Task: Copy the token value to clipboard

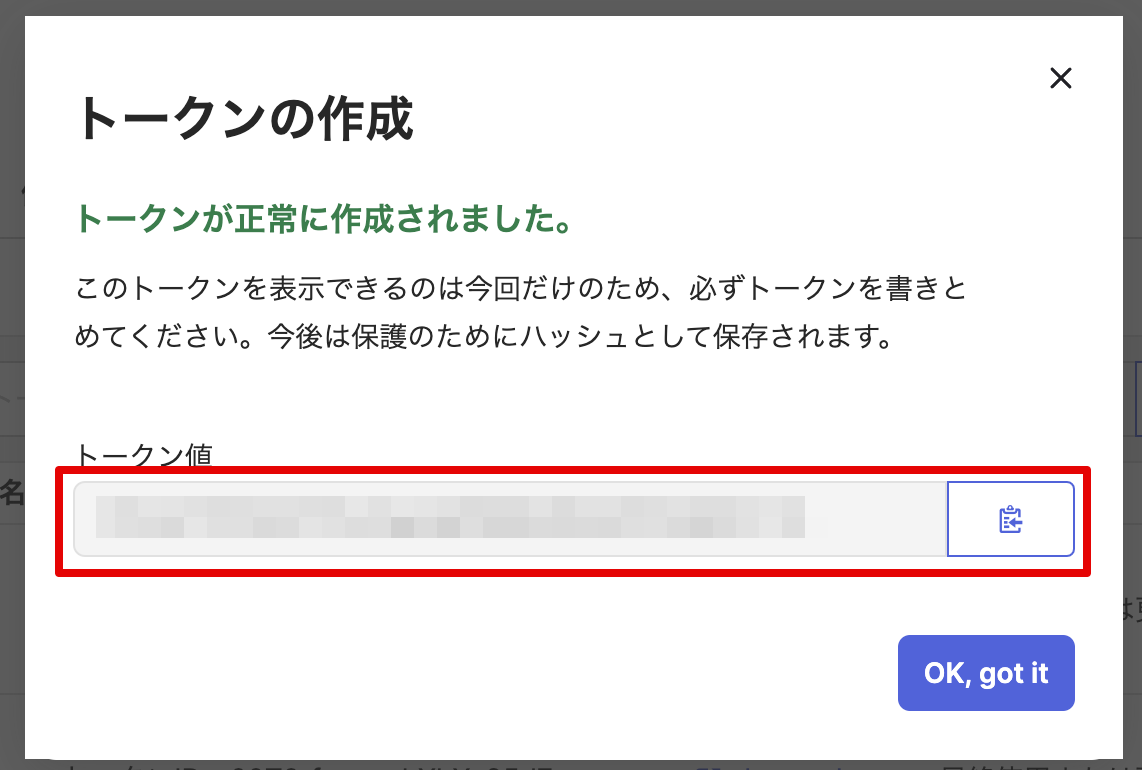Action: (1010, 519)
